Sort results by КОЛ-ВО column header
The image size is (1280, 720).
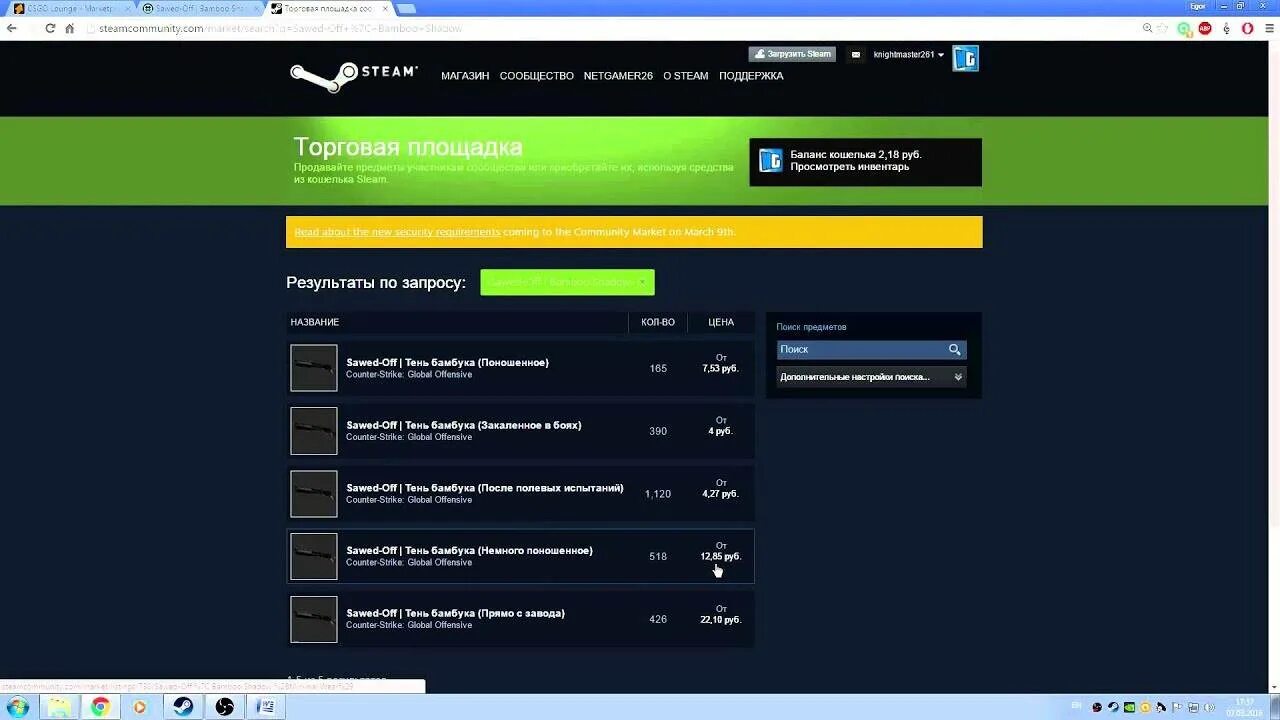658,322
